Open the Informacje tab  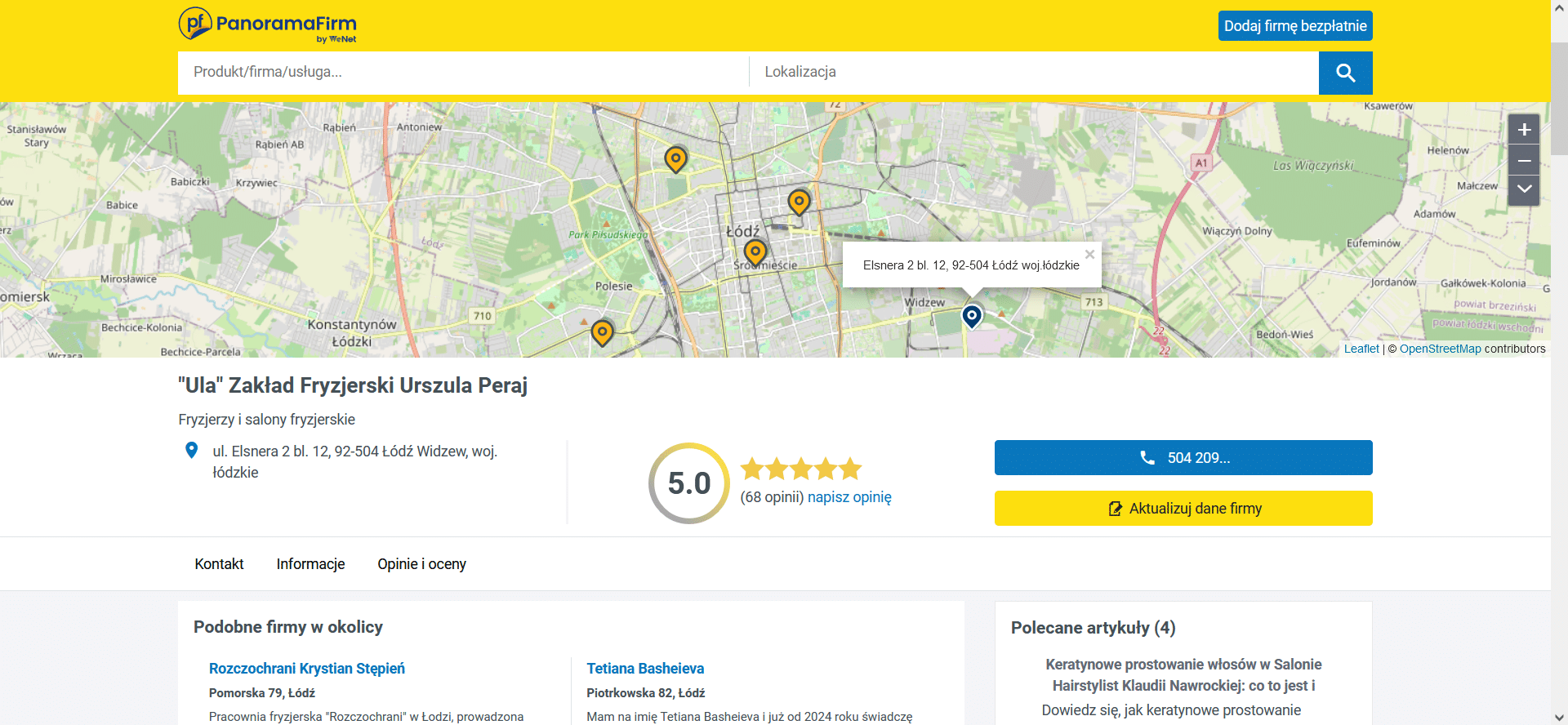tap(310, 564)
